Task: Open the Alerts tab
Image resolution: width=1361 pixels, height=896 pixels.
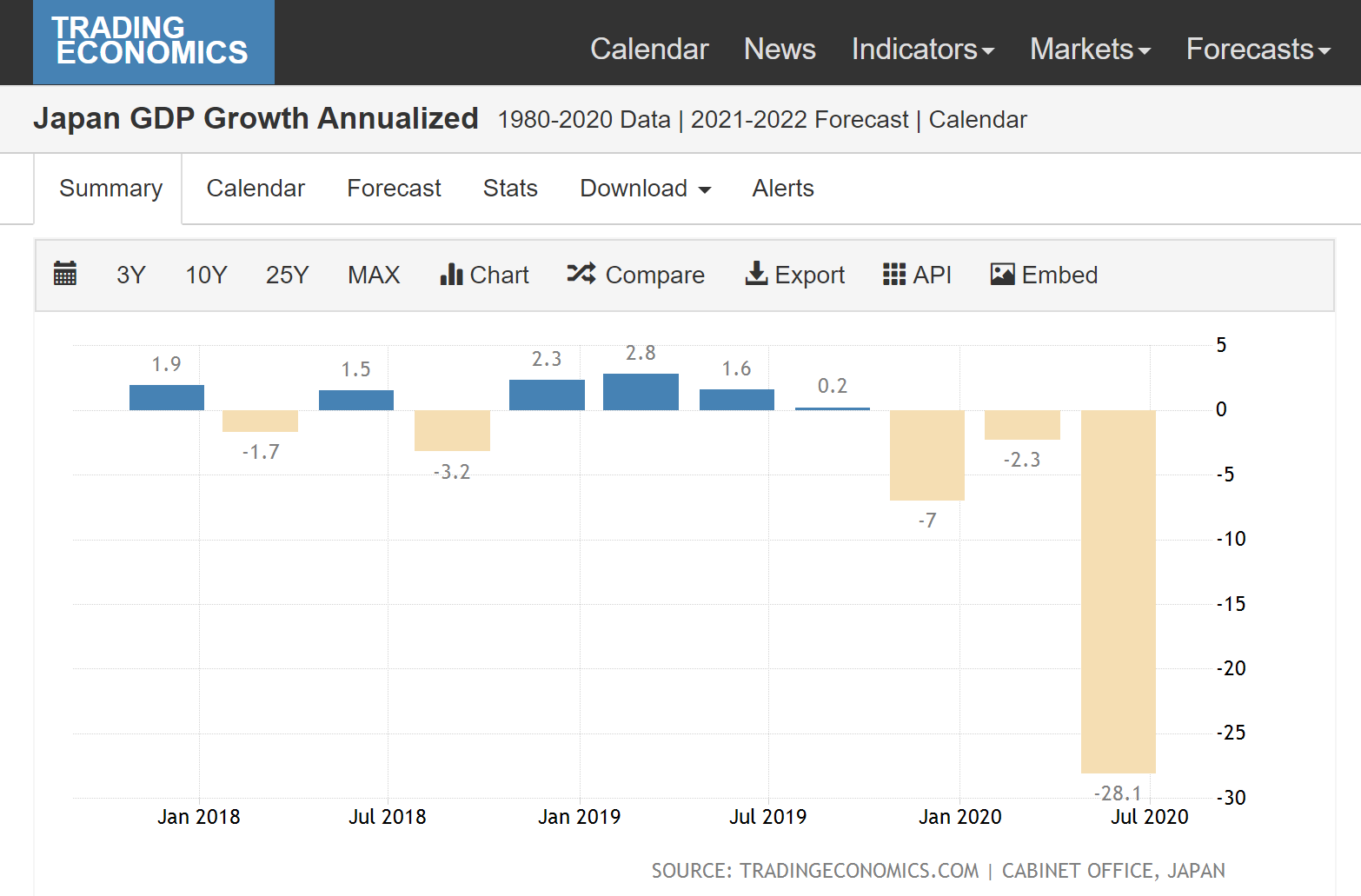Action: point(783,189)
